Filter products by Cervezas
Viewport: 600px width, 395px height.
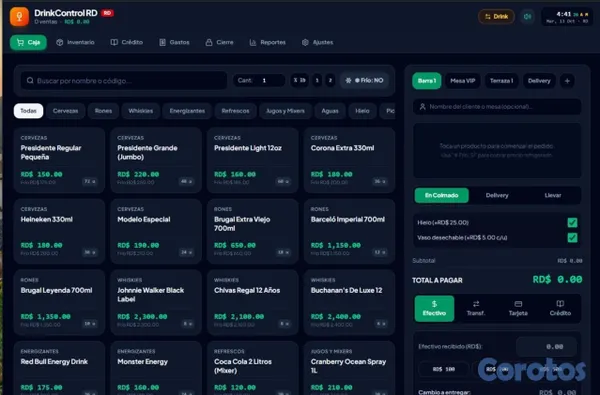coord(65,111)
